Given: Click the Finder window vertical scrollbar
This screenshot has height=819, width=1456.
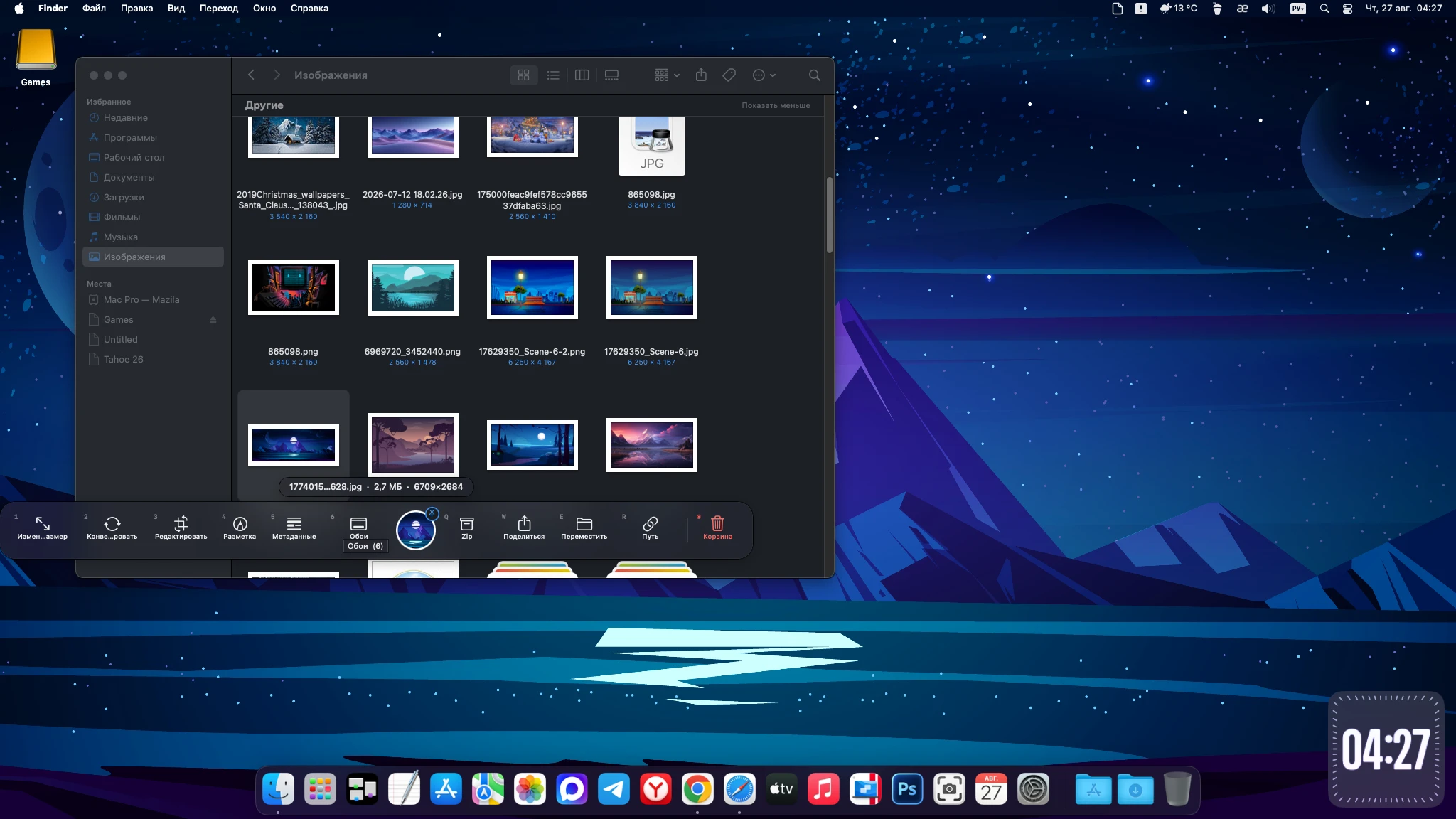Looking at the screenshot, I should pos(829,215).
